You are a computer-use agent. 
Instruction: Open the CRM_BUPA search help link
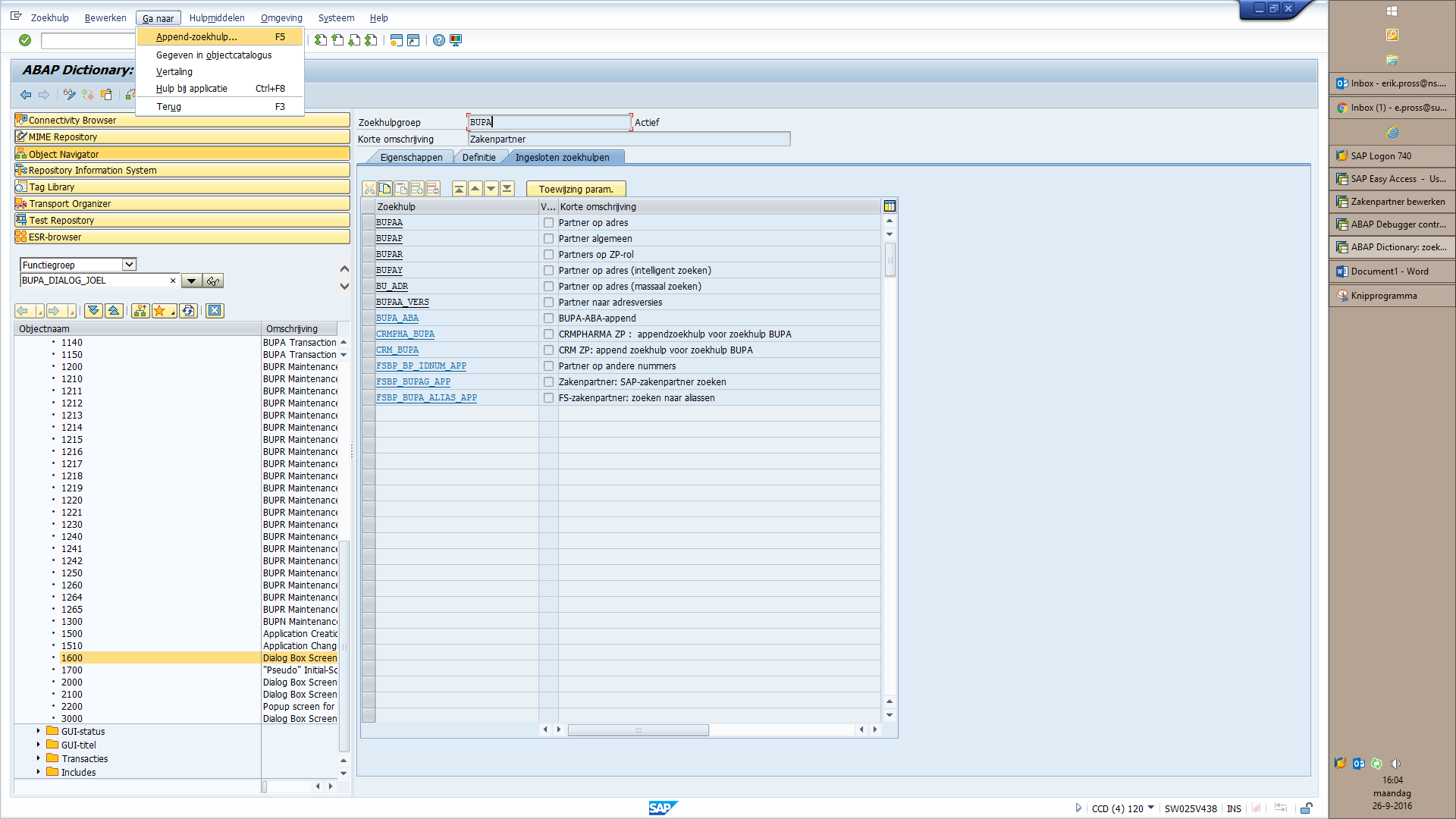pyautogui.click(x=397, y=350)
